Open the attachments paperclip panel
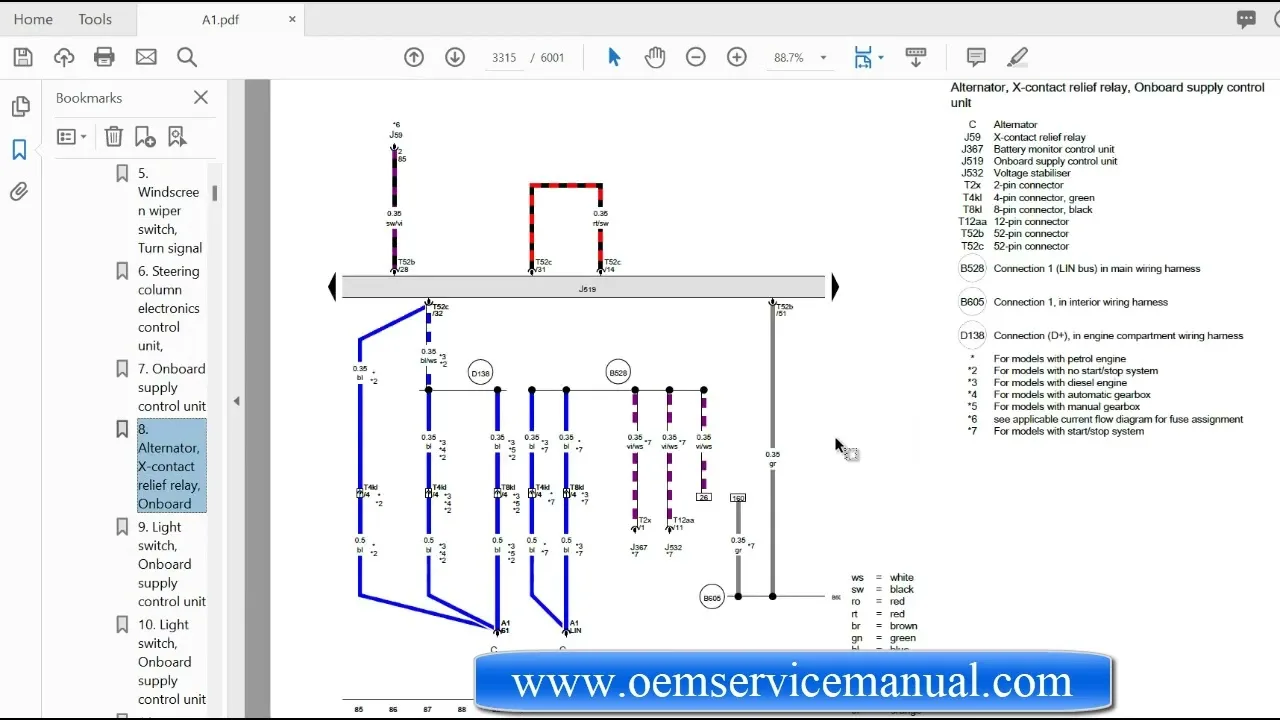The height and width of the screenshot is (720, 1280). 19,192
